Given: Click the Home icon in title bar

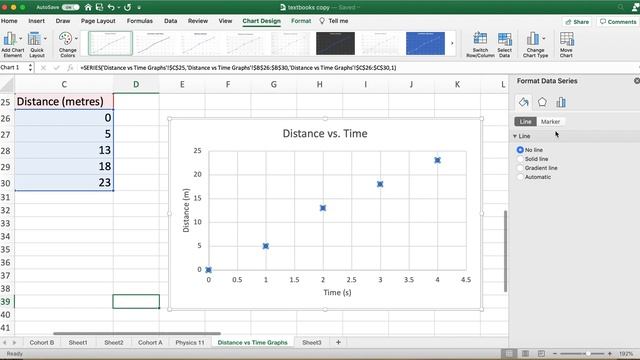Looking at the screenshot, I should click(88, 7).
